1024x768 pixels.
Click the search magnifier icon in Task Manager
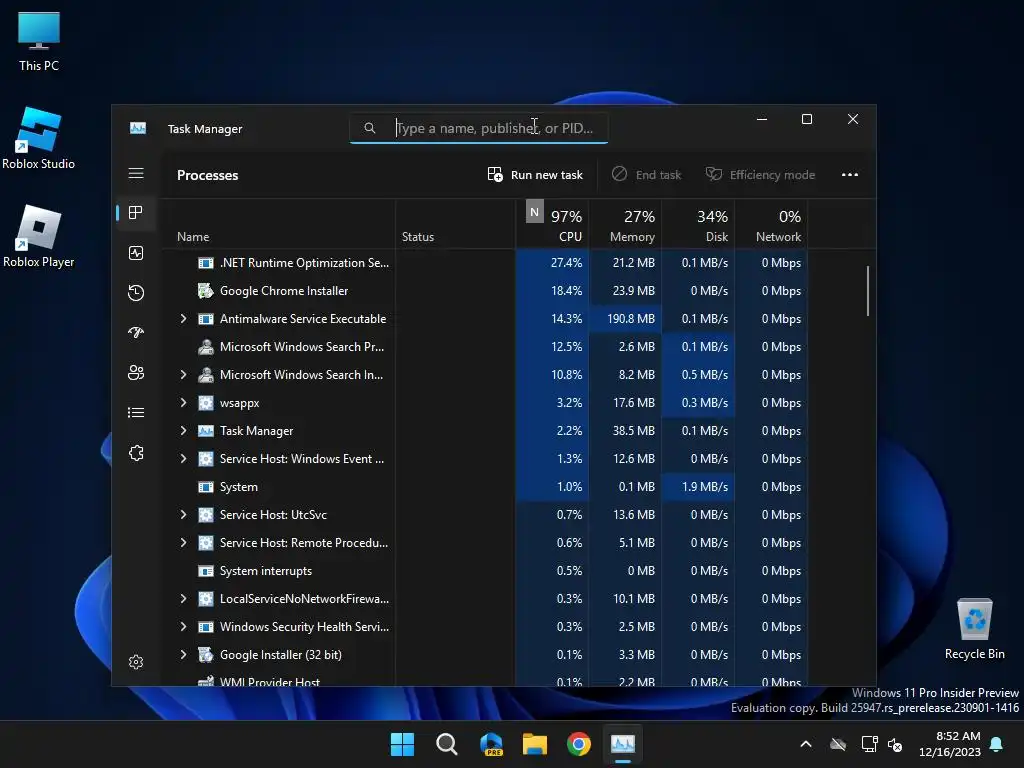[x=370, y=128]
